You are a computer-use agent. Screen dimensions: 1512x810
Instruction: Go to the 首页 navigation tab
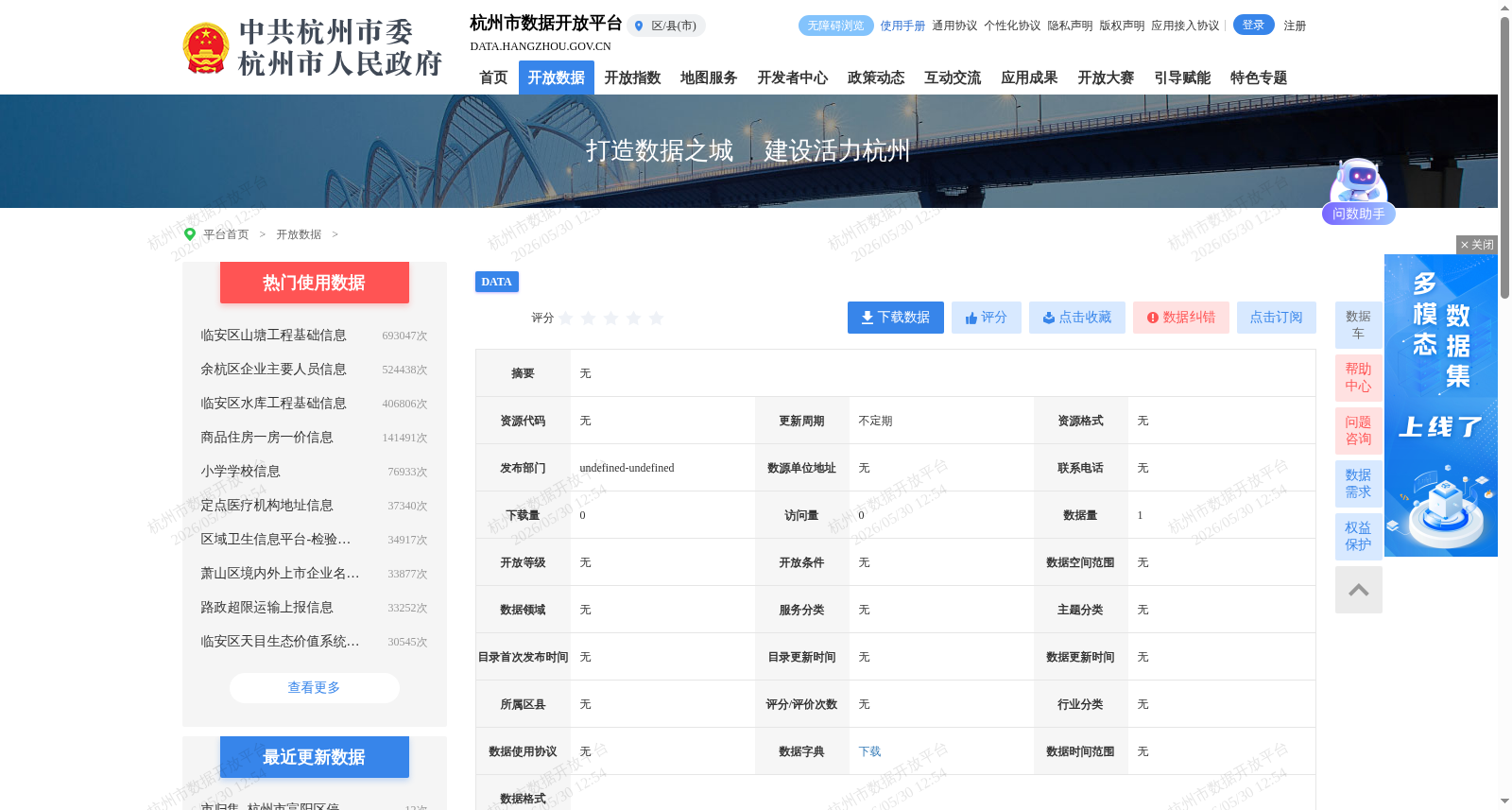493,78
